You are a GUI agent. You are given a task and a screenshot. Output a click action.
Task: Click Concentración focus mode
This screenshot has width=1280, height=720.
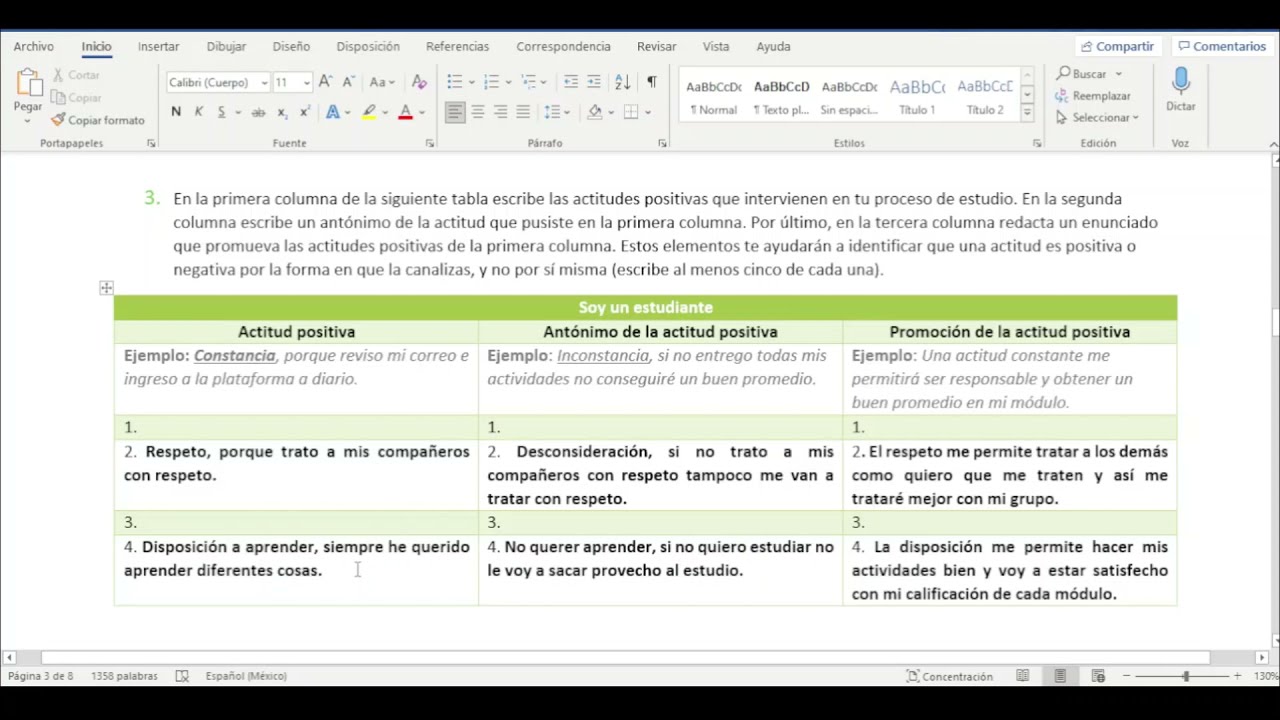point(949,676)
